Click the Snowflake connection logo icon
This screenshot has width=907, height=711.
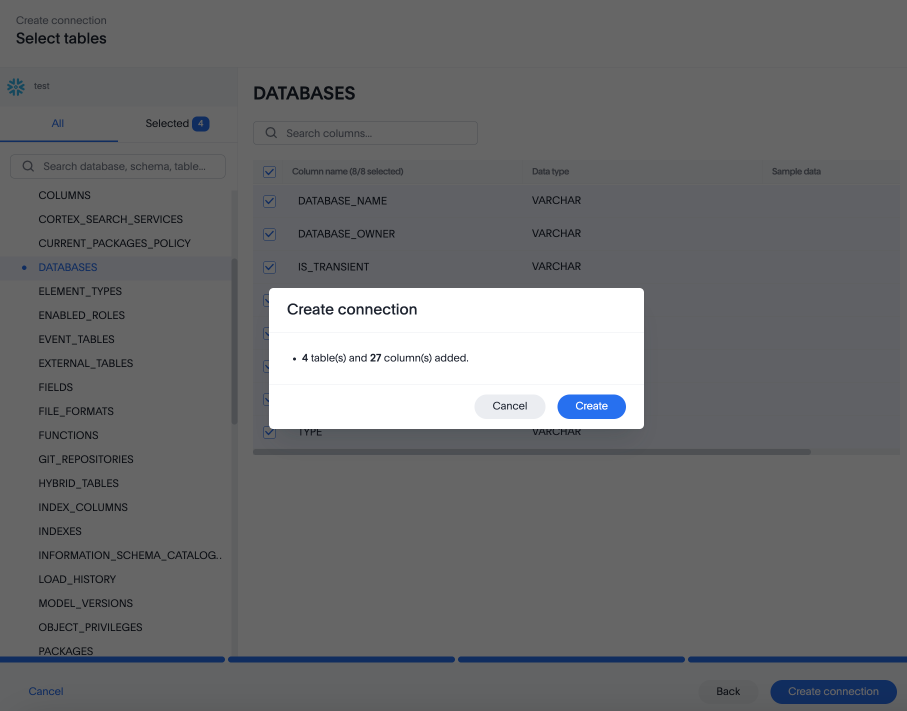pos(16,87)
